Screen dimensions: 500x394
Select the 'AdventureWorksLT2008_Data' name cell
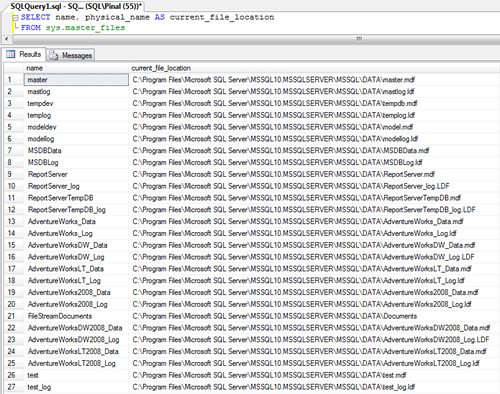click(x=76, y=352)
